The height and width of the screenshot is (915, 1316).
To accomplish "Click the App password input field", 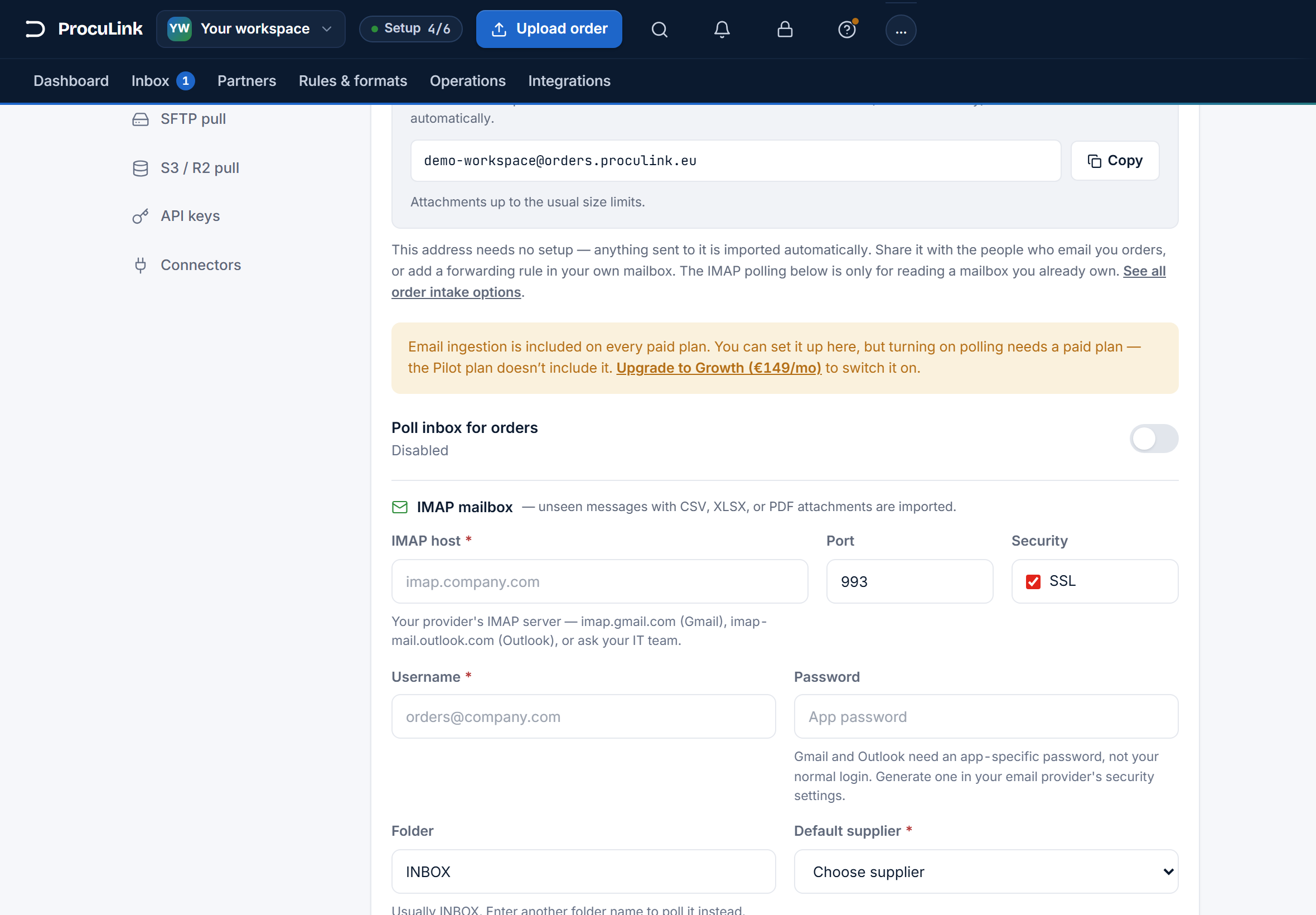I will click(x=986, y=716).
